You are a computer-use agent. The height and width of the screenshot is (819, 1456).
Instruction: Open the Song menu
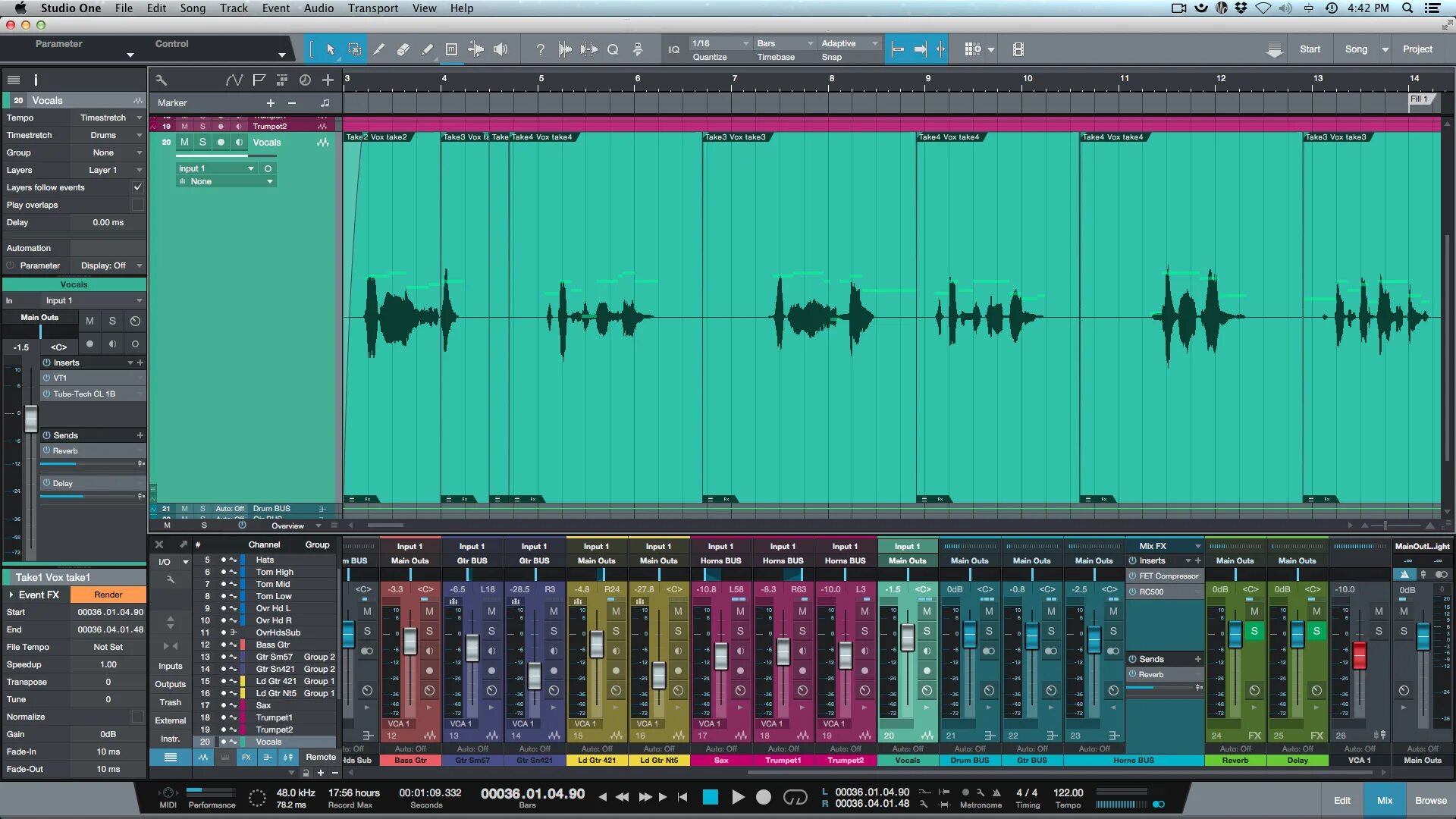coord(193,8)
